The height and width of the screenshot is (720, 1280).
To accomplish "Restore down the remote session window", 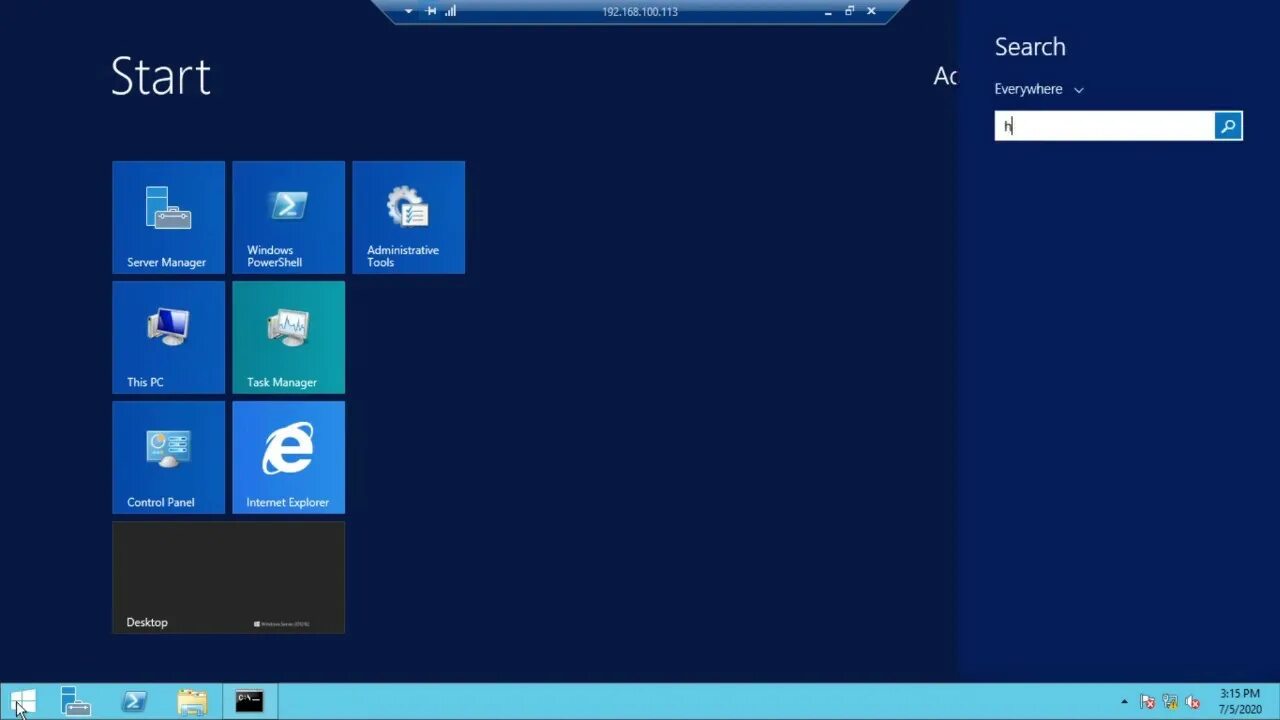I will tap(849, 11).
